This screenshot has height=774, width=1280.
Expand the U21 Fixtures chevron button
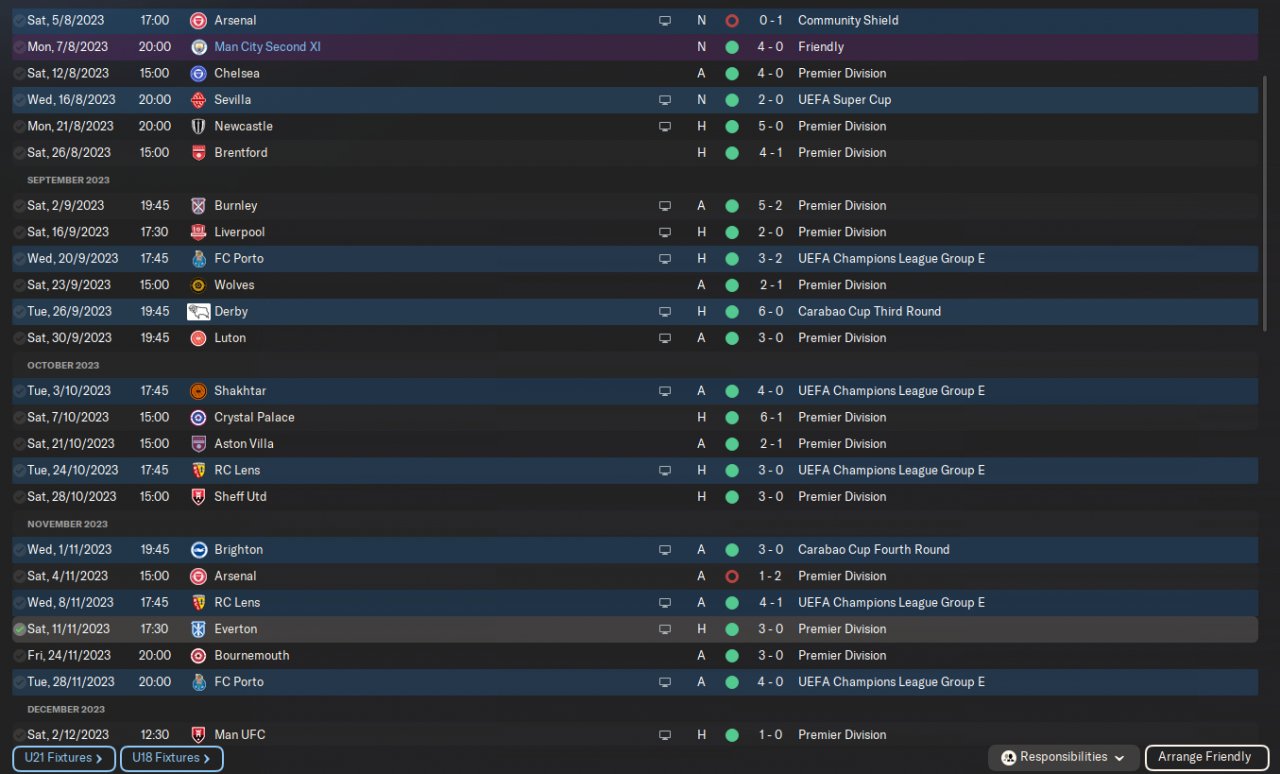tap(64, 758)
